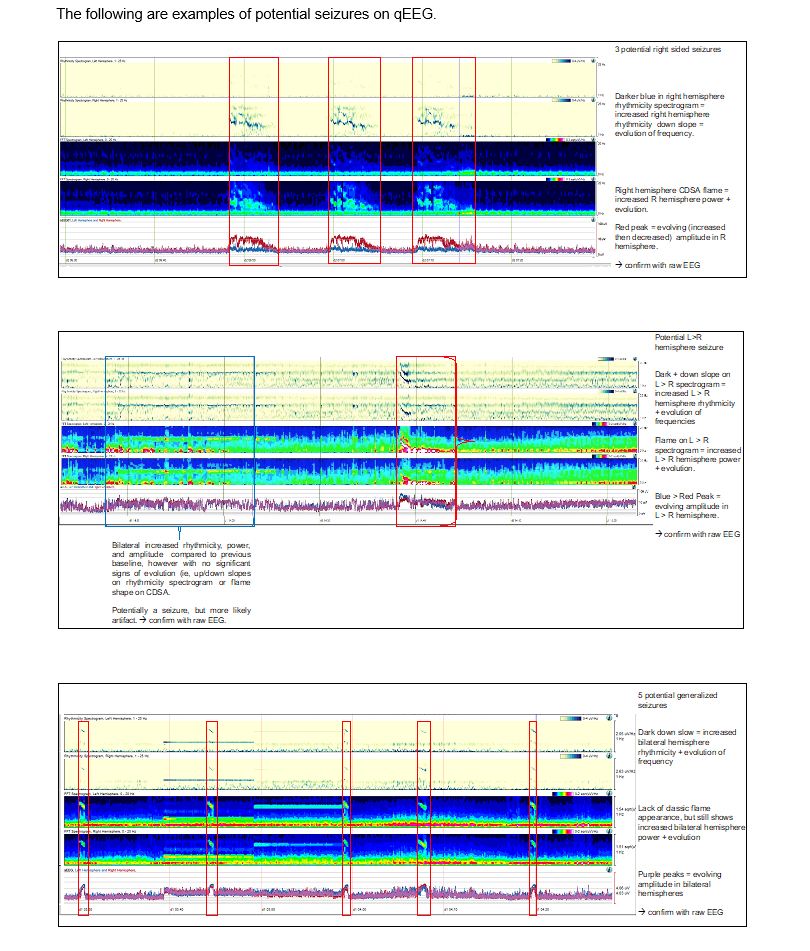Click the 'Lack of classic flame appearance' note
The height and width of the screenshot is (951, 810).
(x=691, y=822)
